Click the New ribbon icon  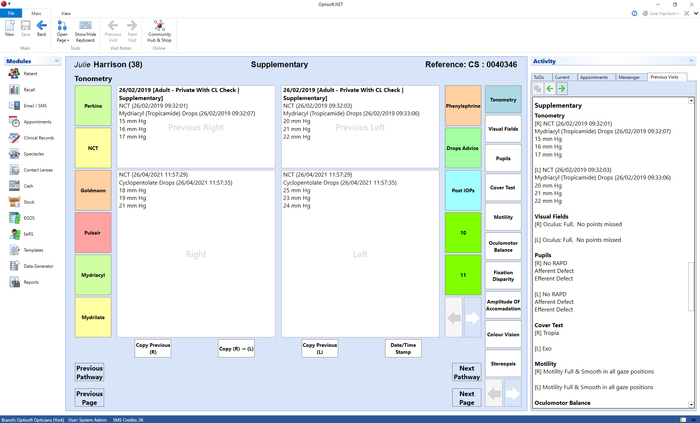(x=9, y=28)
